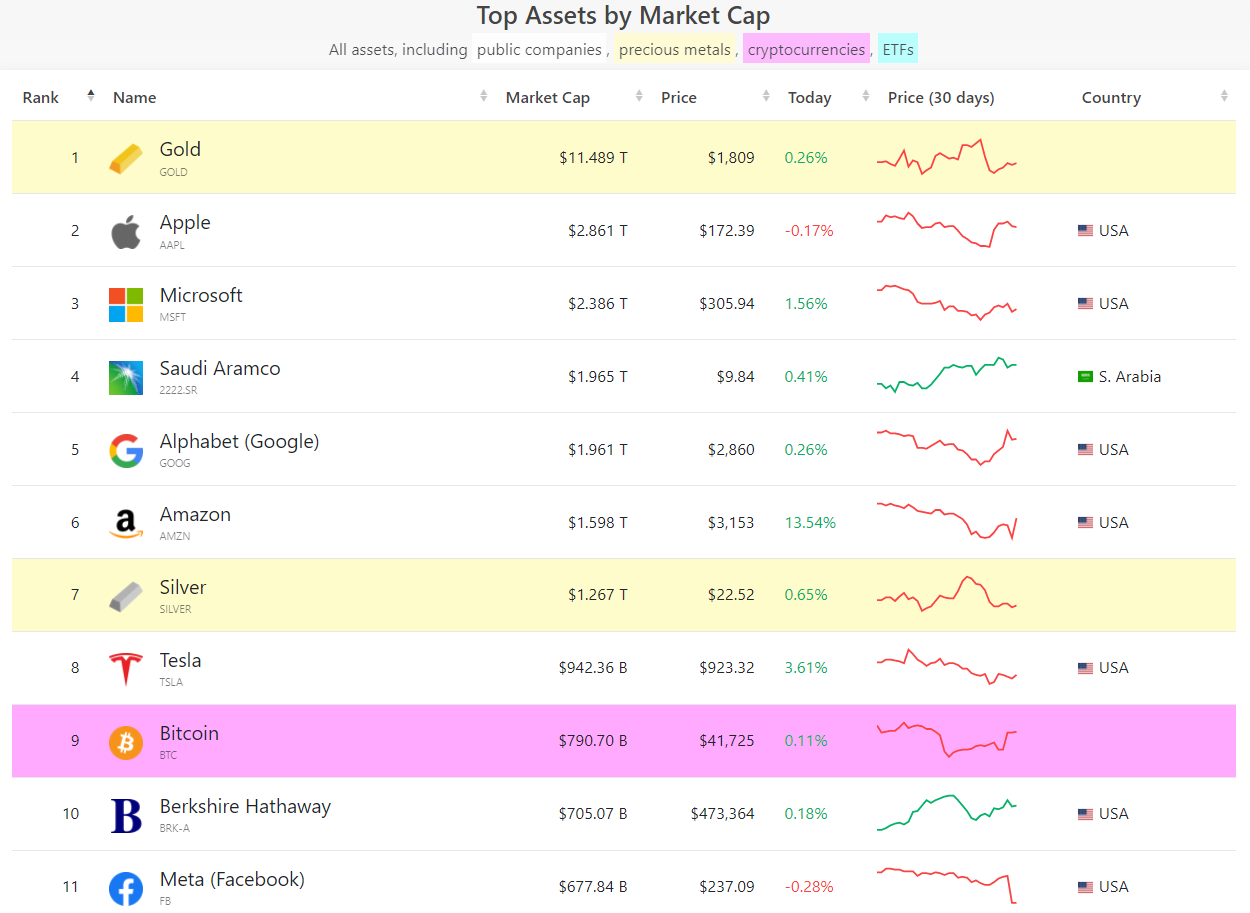Click the Apple logo icon

coord(126,232)
